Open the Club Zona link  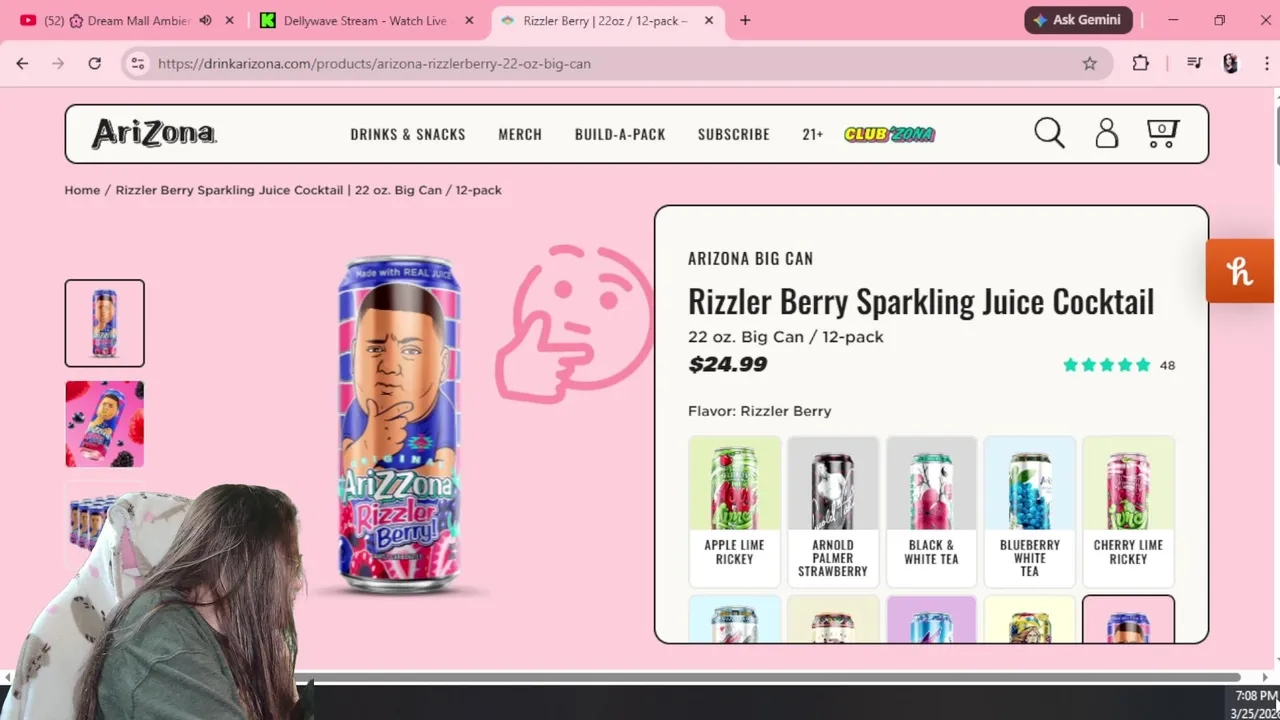pyautogui.click(x=889, y=134)
